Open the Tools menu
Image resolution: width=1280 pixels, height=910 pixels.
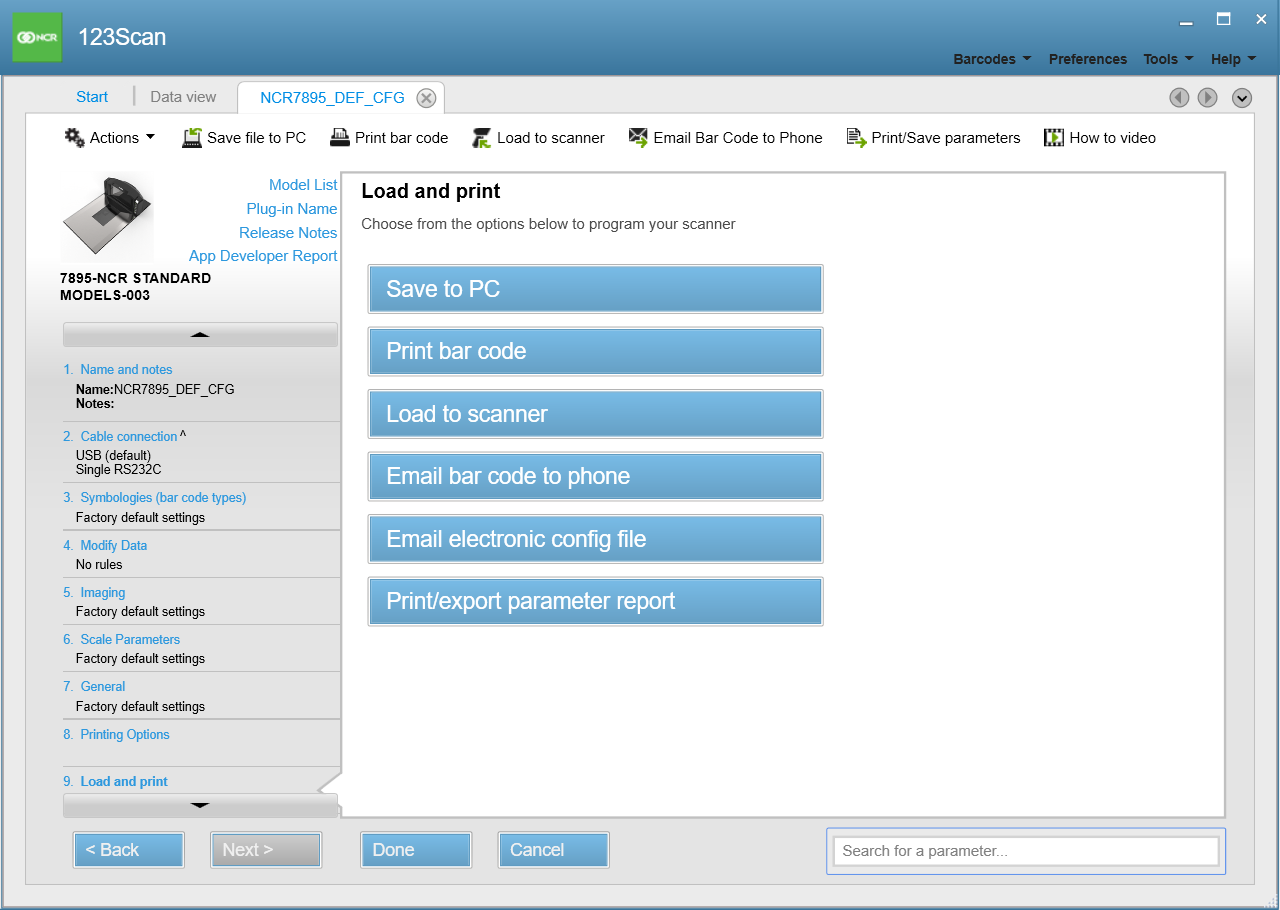pyautogui.click(x=1168, y=59)
